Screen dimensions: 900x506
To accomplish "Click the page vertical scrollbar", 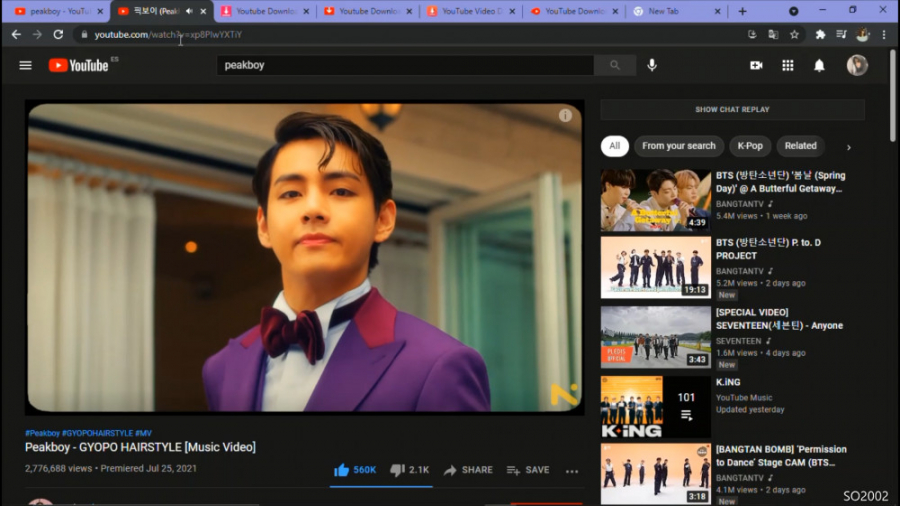I will 893,95.
